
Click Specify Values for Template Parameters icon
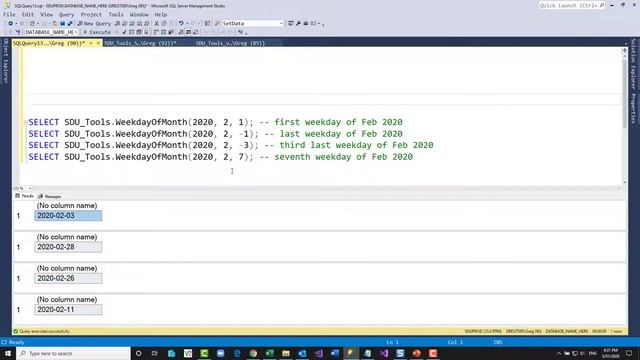(241, 32)
